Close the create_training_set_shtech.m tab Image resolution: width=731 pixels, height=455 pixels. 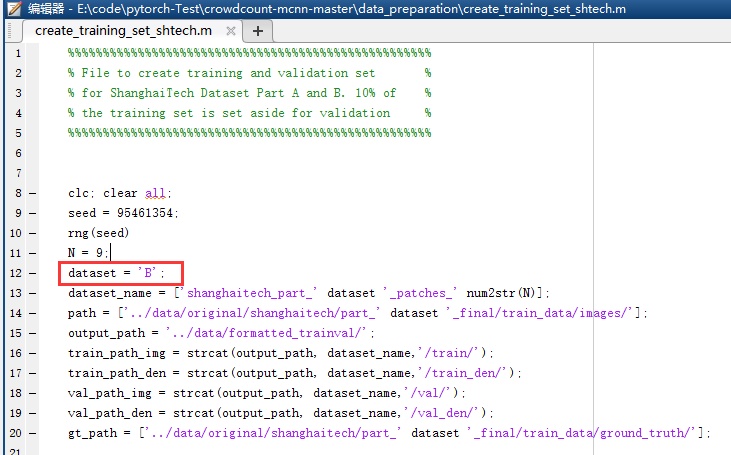[230, 31]
